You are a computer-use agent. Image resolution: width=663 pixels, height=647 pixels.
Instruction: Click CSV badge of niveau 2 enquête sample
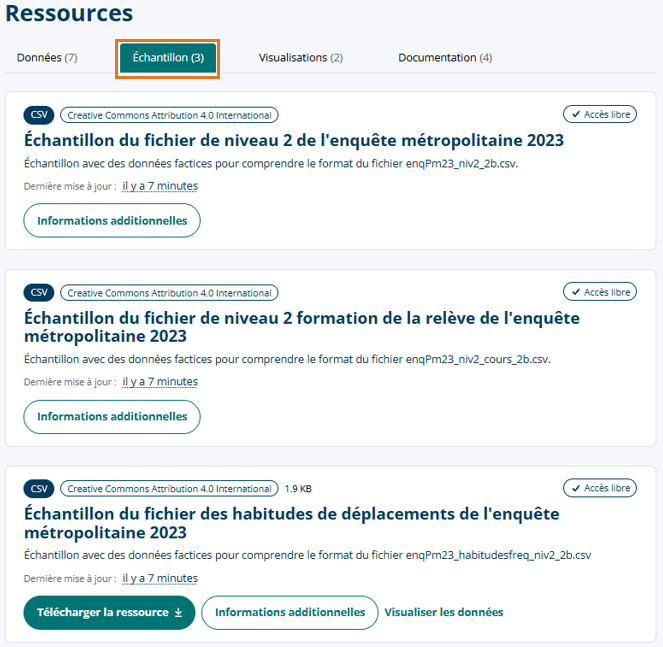click(39, 115)
